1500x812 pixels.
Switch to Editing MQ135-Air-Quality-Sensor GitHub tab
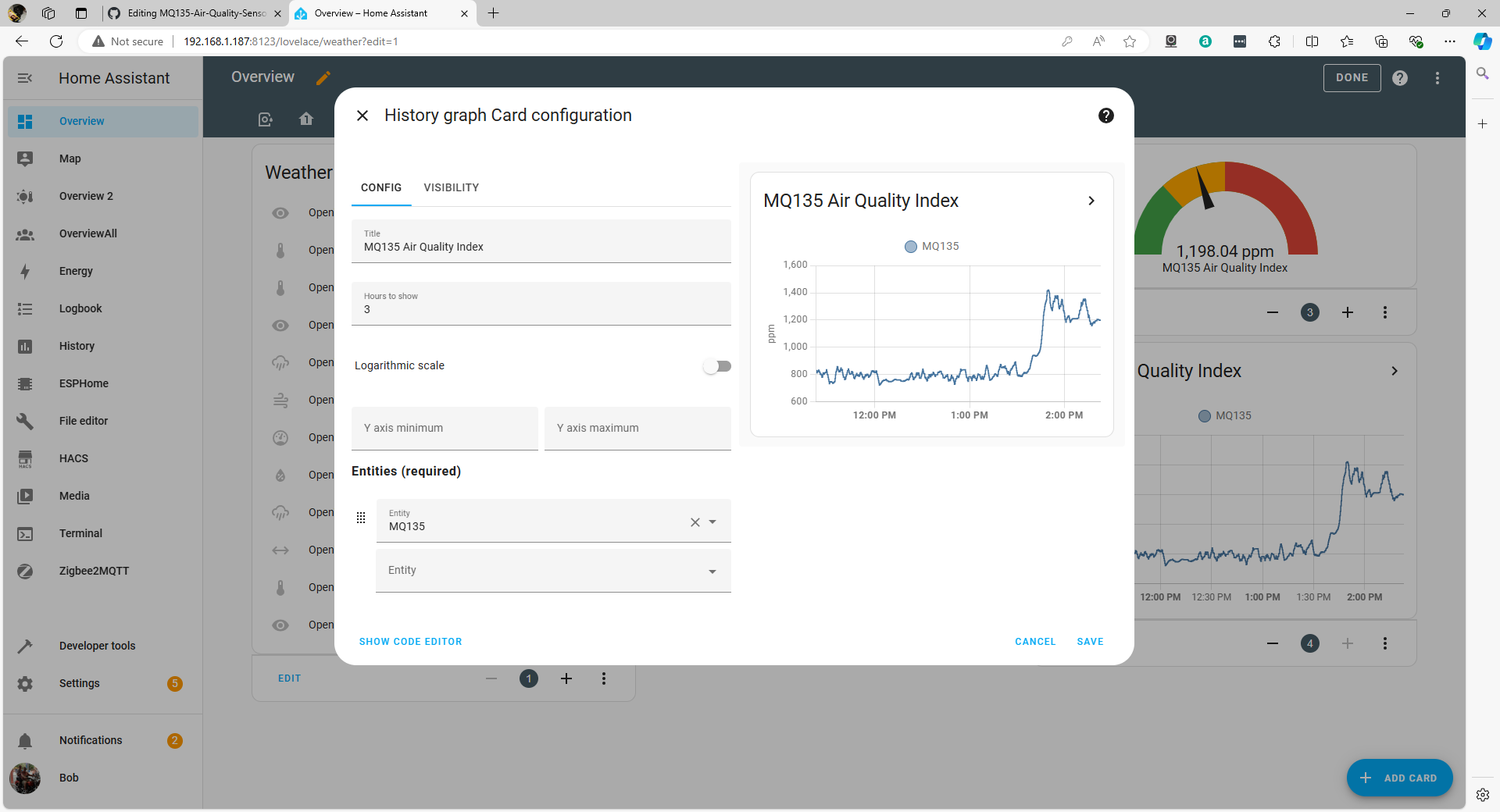[195, 13]
